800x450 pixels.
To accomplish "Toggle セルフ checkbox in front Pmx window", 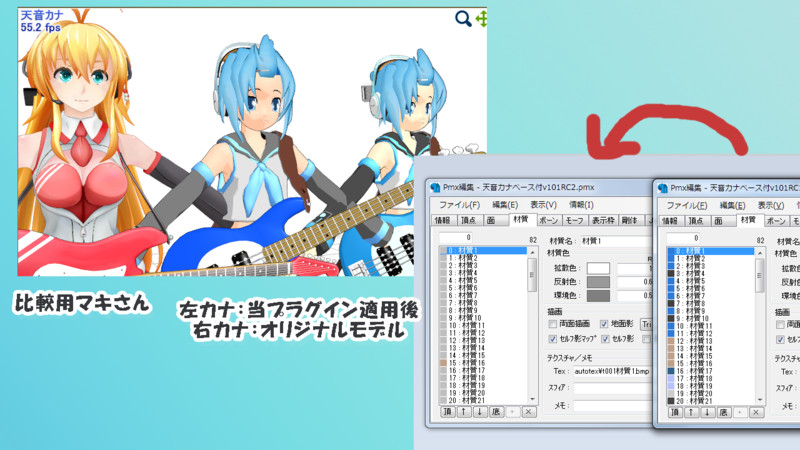I will pos(780,339).
